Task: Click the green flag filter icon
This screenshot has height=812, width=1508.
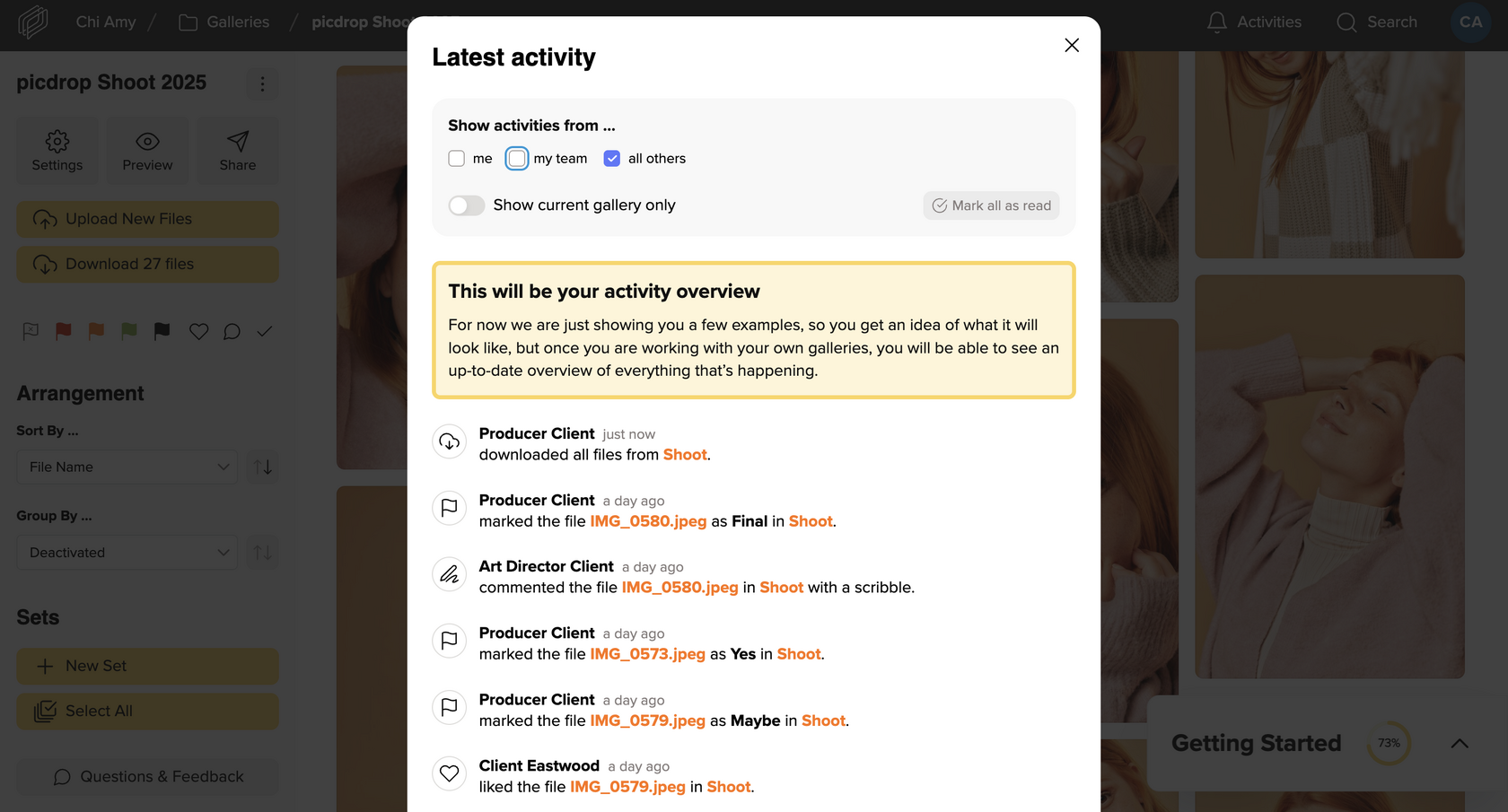Action: (x=129, y=331)
